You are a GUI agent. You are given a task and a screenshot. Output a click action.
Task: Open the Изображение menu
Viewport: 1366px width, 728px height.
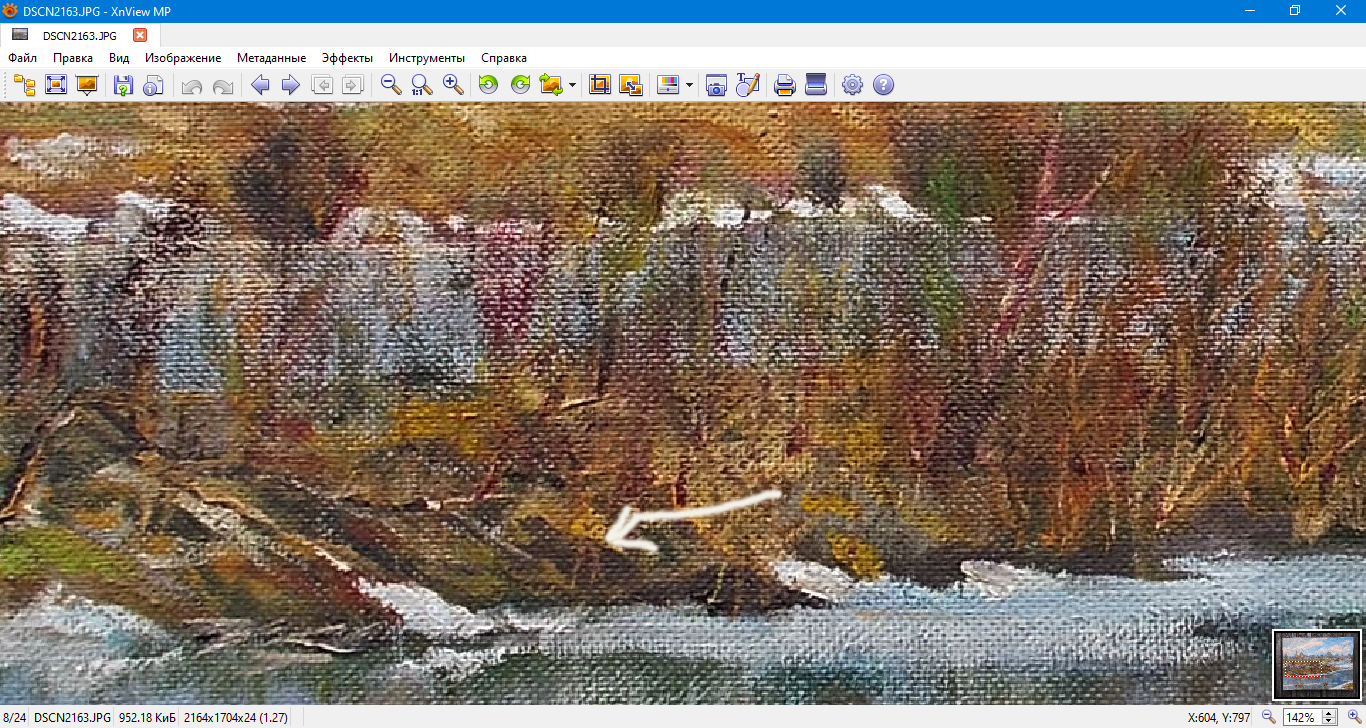[x=183, y=58]
